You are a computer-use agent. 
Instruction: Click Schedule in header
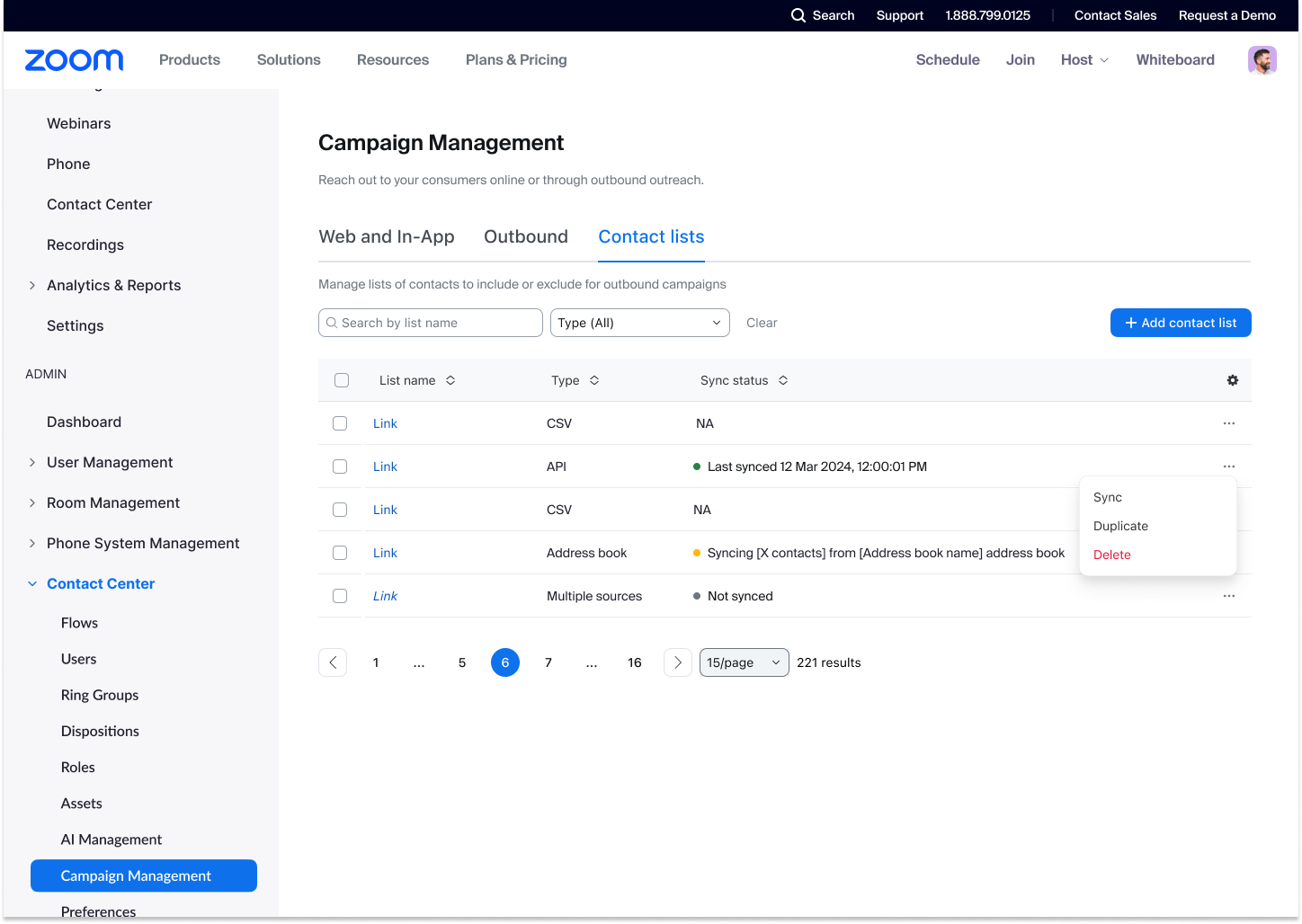[948, 60]
